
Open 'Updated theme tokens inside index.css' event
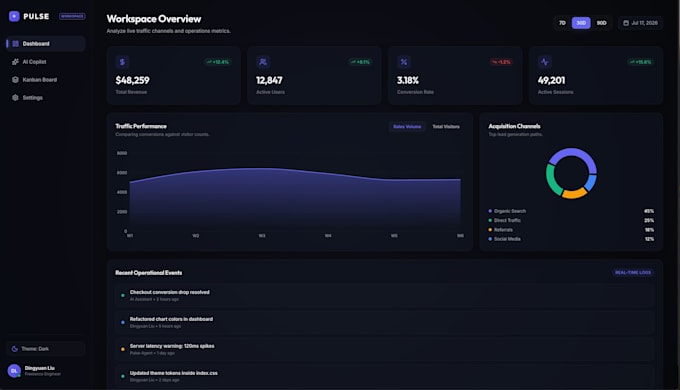point(385,376)
